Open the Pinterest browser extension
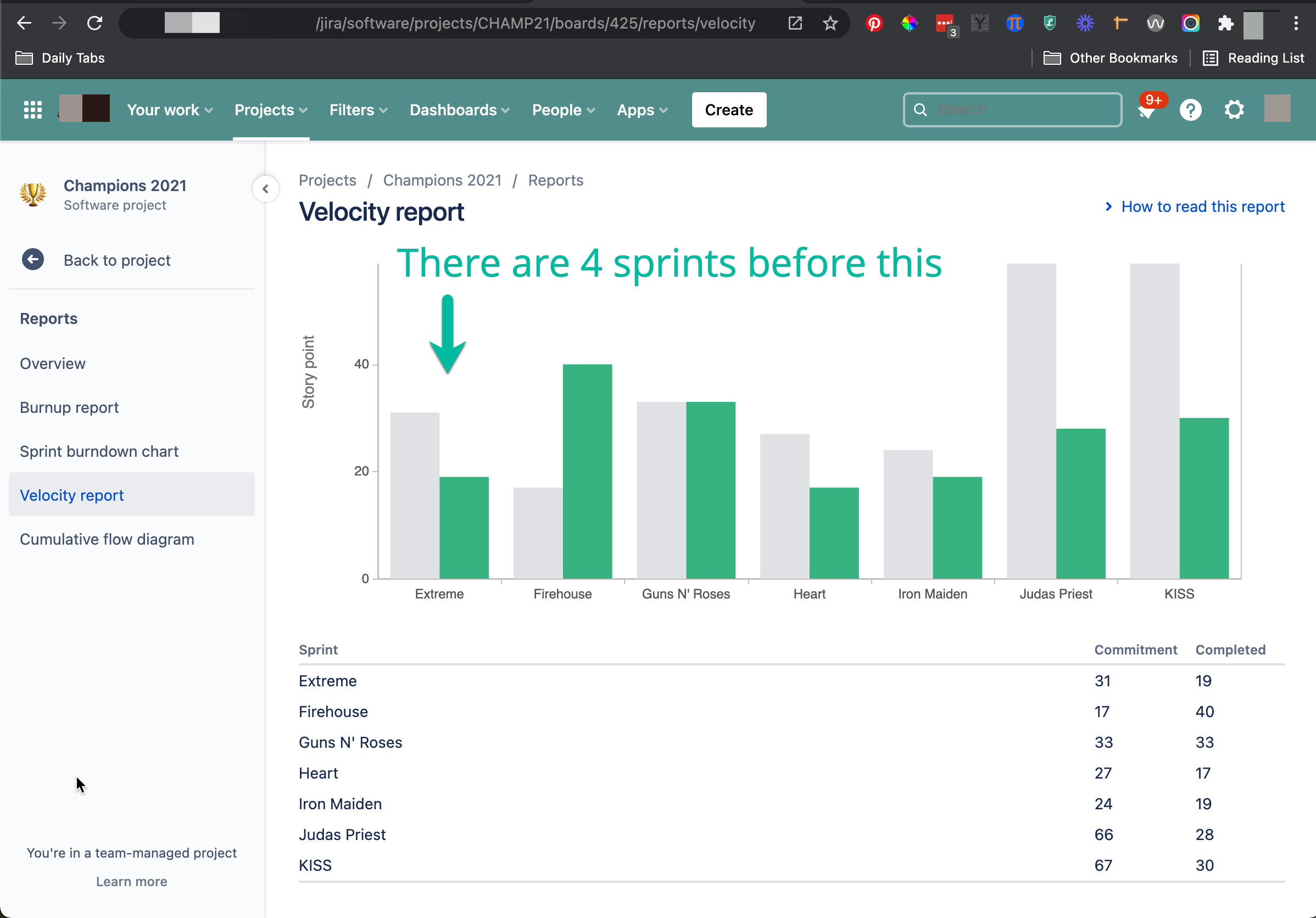Viewport: 1316px width, 918px height. coord(874,24)
